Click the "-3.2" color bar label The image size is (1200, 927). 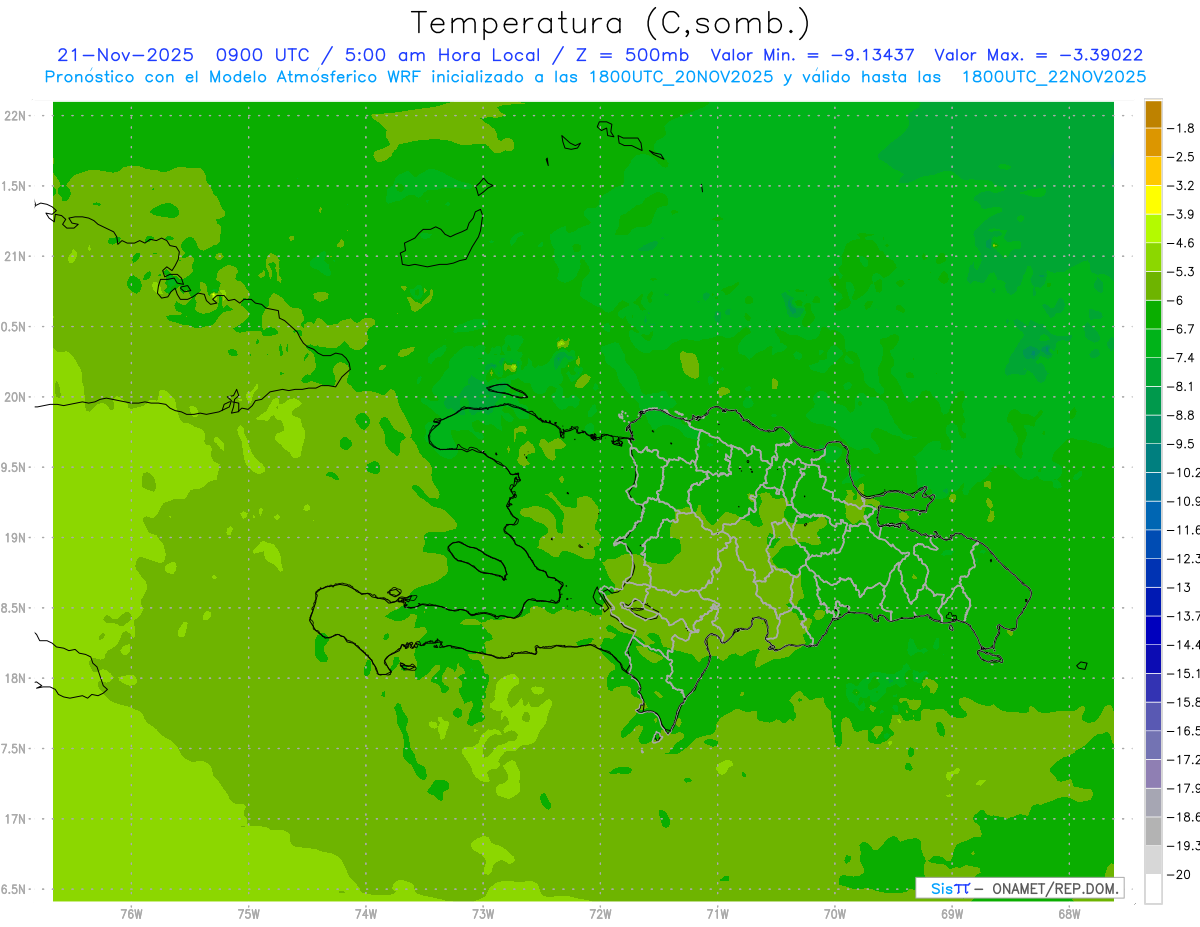[1181, 185]
